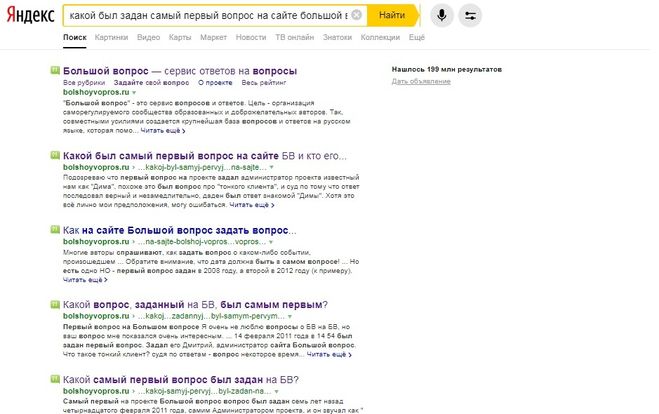
Task: Click the 'Нашлось 199 млн результатов' text
Action: point(447,69)
